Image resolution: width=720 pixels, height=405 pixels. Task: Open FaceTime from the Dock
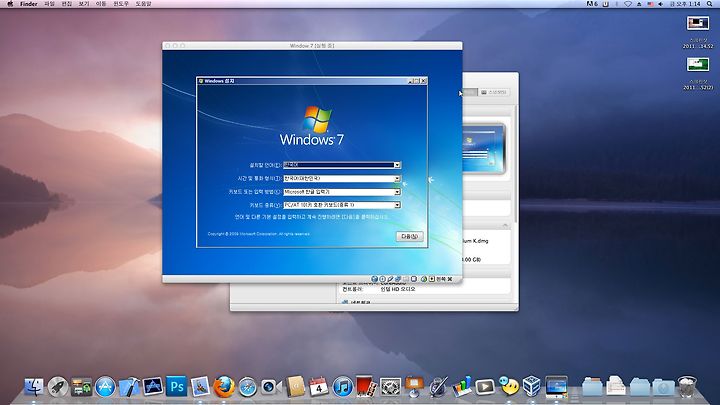(x=271, y=387)
